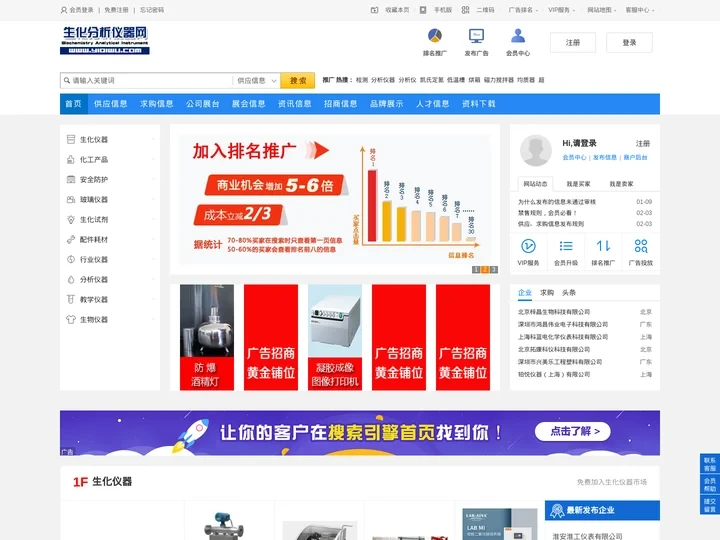Open 上海科蓝电化学仪表科技有限公司 entry

[x=562, y=337]
